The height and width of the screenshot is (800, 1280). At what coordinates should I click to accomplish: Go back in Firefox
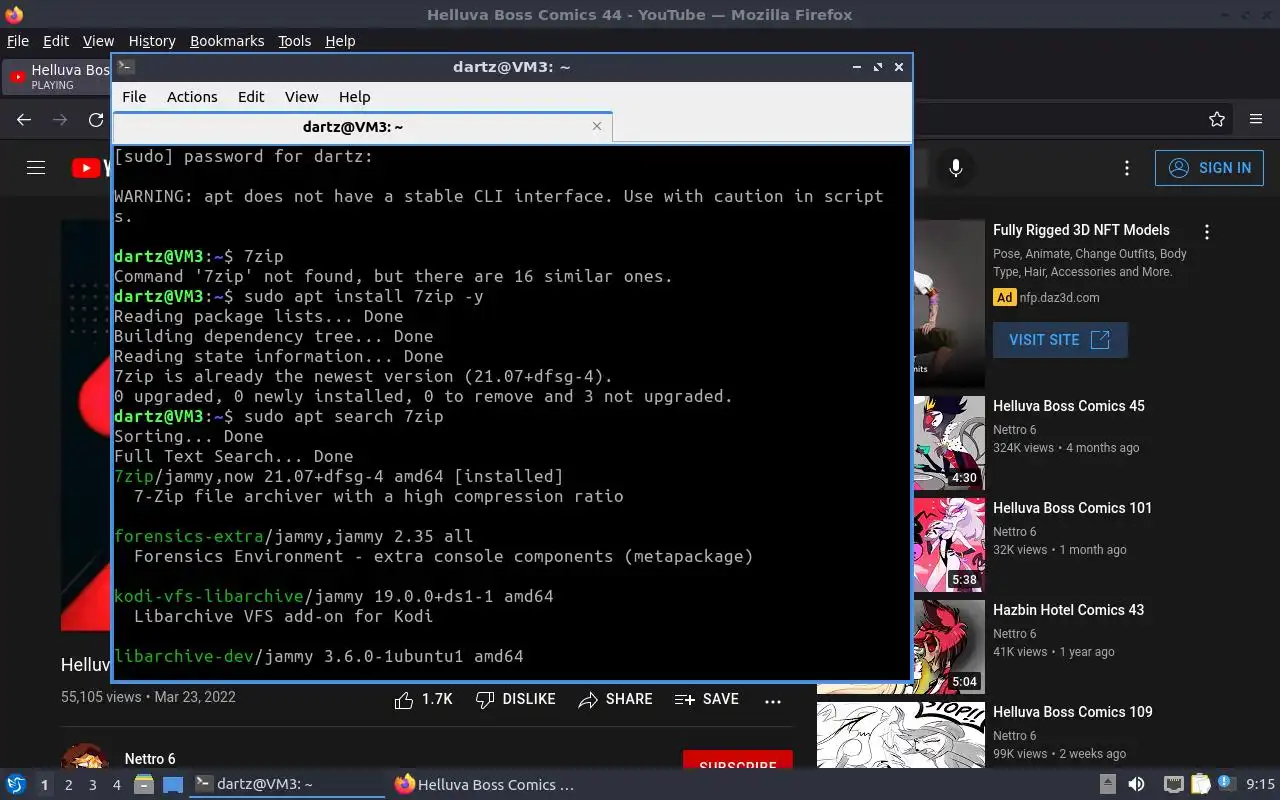click(x=24, y=119)
